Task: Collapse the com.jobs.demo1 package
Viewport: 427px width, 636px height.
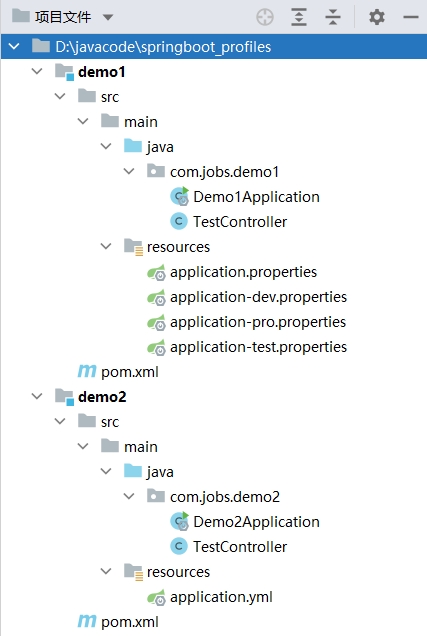Action: pyautogui.click(x=129, y=171)
